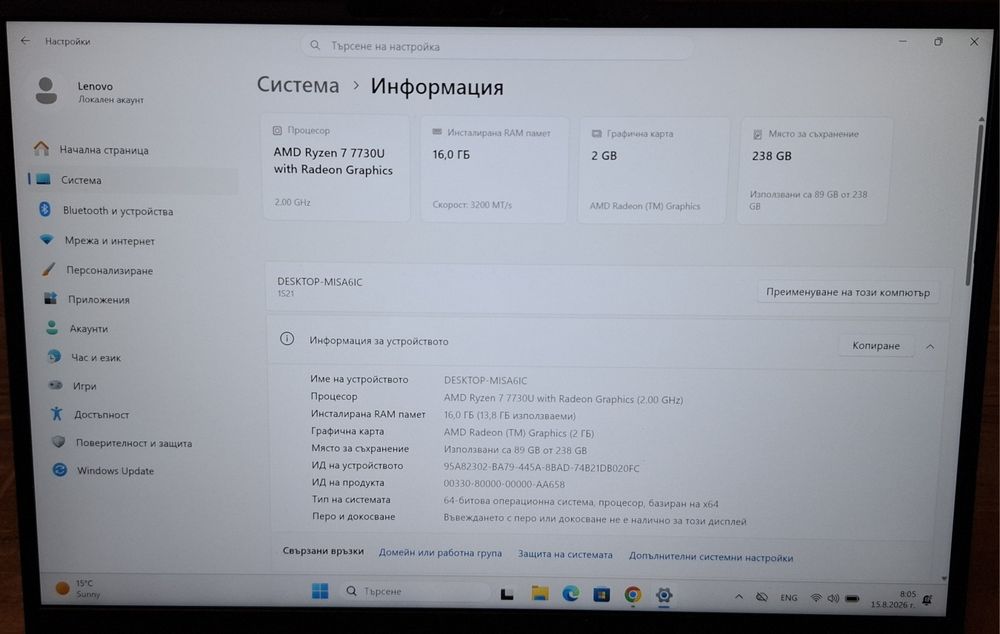Click the Приложения apps icon
Image resolution: width=1000 pixels, height=634 pixels.
50,299
